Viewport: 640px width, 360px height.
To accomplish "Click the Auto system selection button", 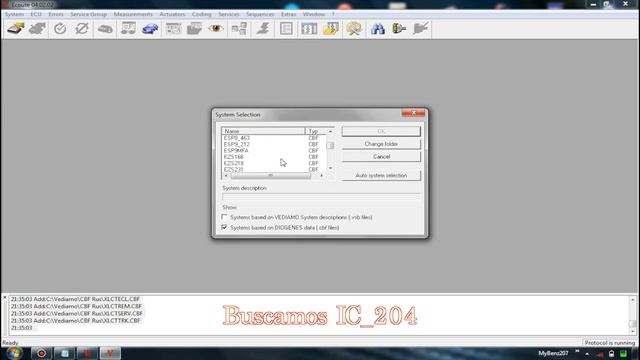I will coord(381,176).
